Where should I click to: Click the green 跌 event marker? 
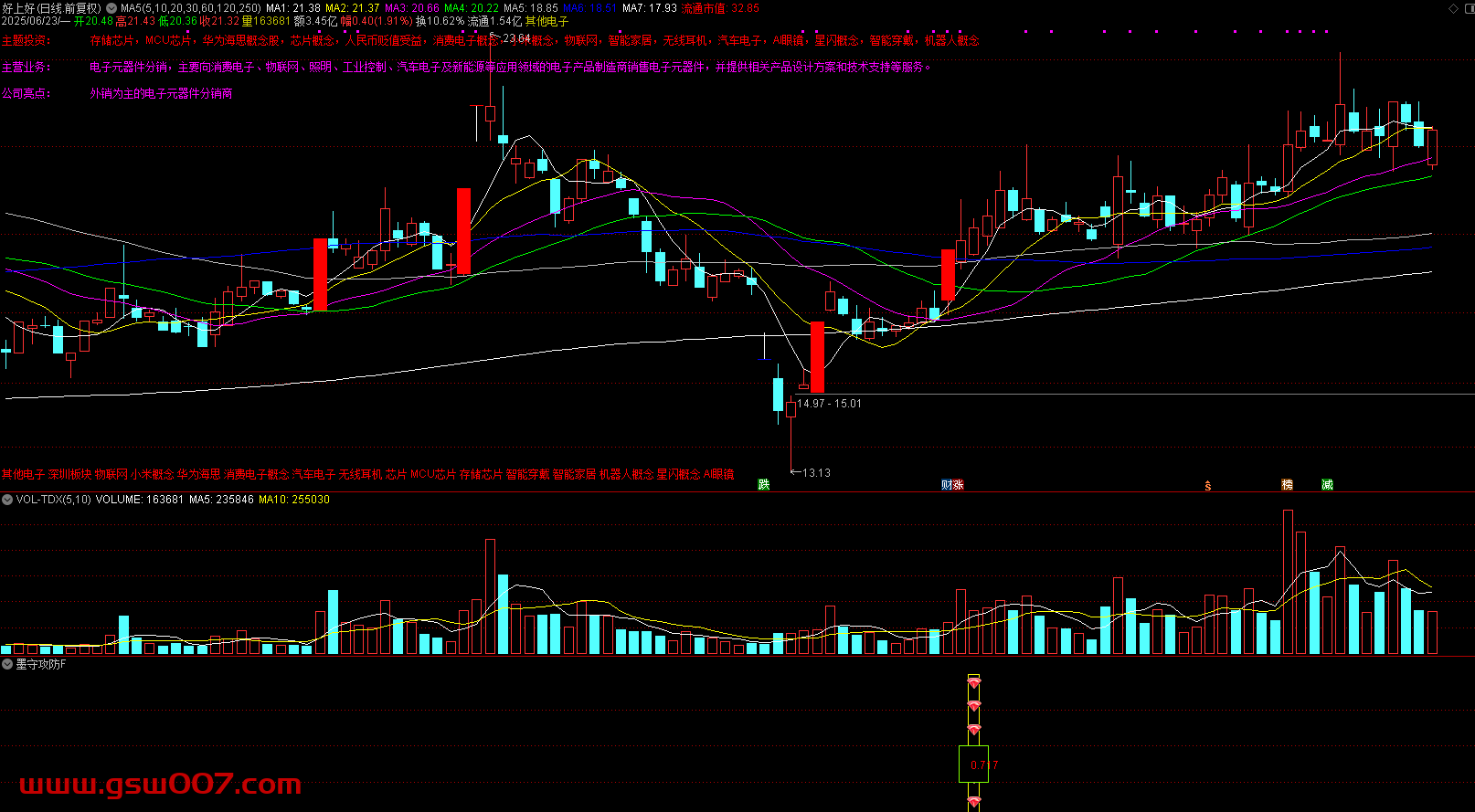click(x=764, y=485)
